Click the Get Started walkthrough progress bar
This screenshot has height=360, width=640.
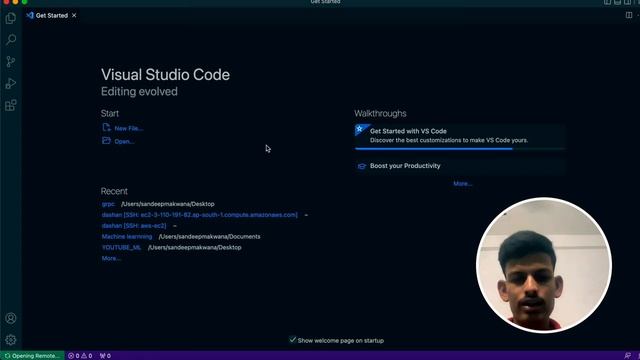[460, 149]
